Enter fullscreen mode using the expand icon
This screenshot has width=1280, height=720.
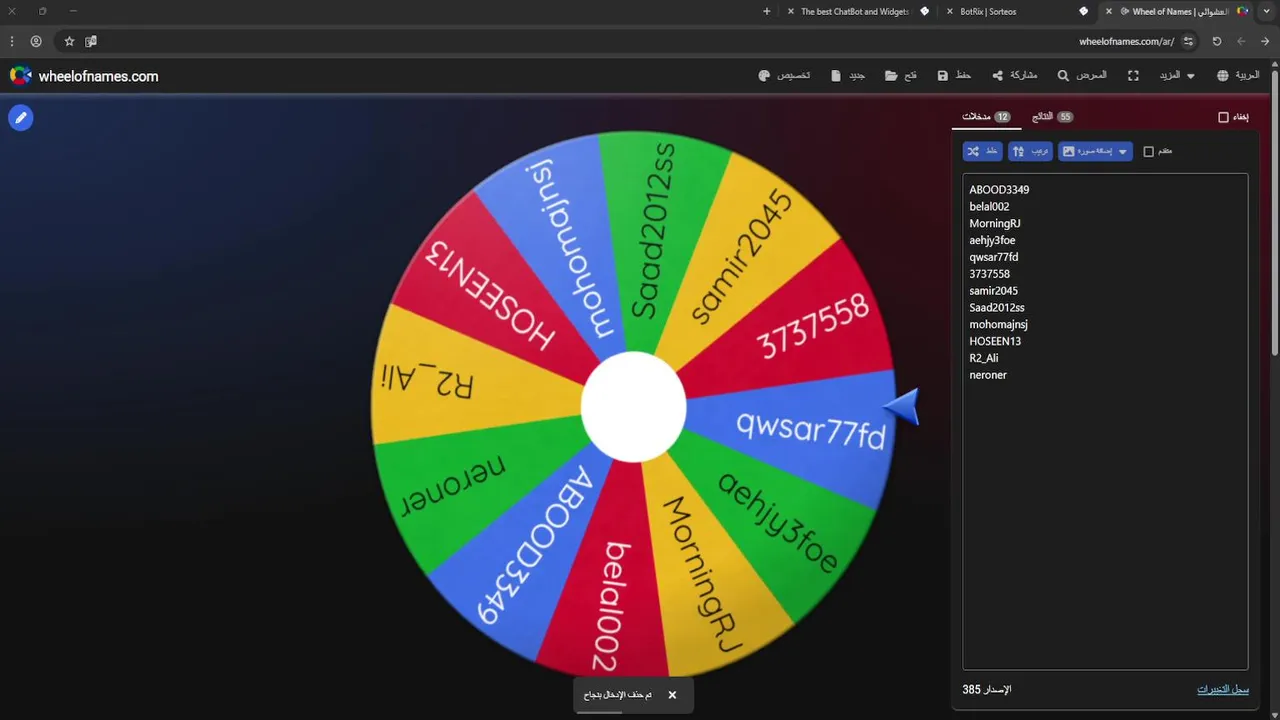[1133, 76]
